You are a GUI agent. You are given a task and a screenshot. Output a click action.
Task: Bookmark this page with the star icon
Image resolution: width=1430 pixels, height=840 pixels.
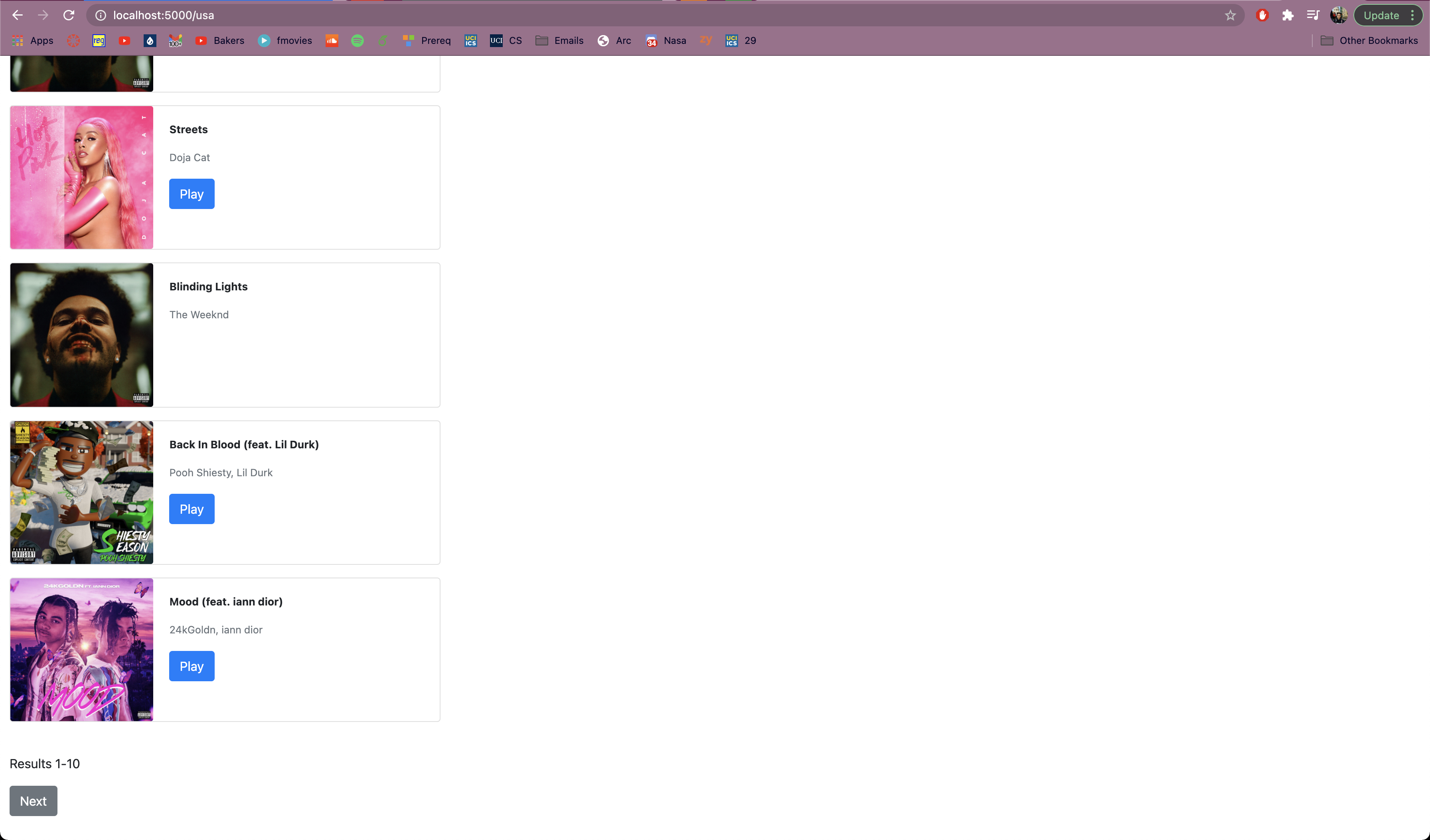(x=1230, y=15)
